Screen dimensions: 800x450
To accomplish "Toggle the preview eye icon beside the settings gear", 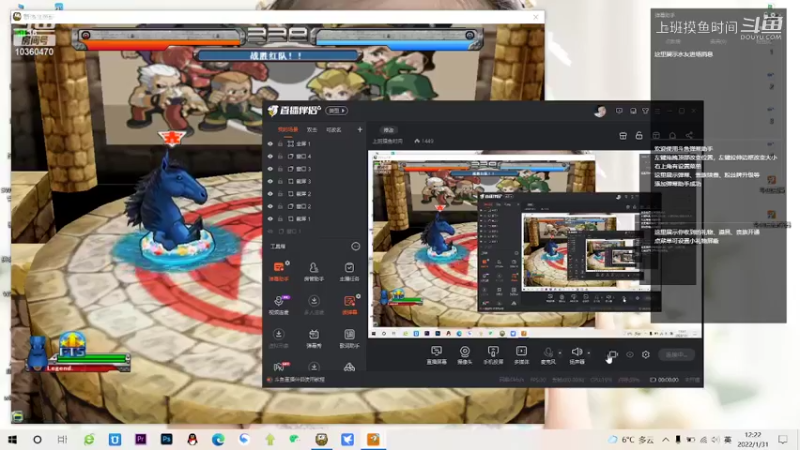I will pyautogui.click(x=630, y=354).
